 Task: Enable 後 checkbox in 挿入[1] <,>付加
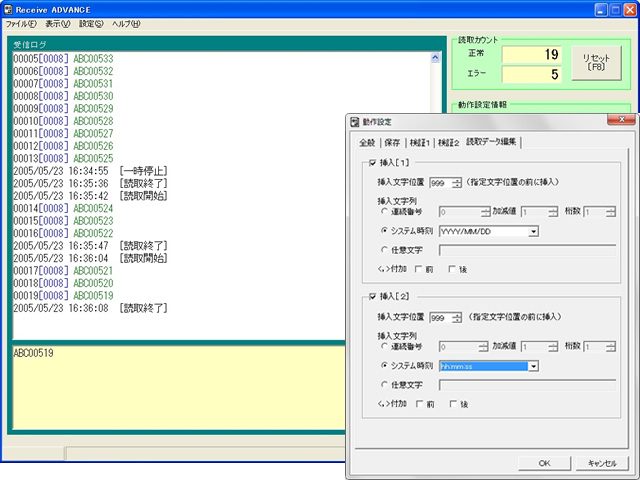pyautogui.click(x=452, y=269)
